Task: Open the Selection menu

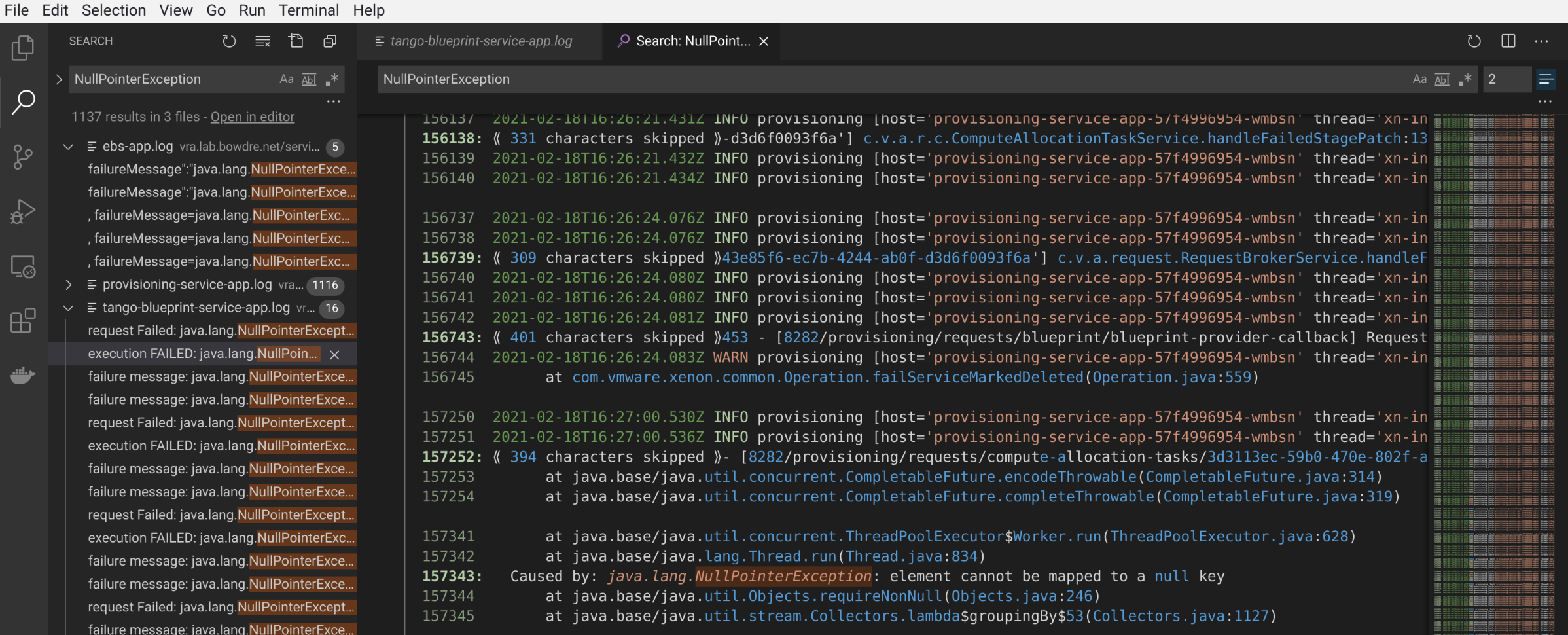Action: tap(114, 10)
